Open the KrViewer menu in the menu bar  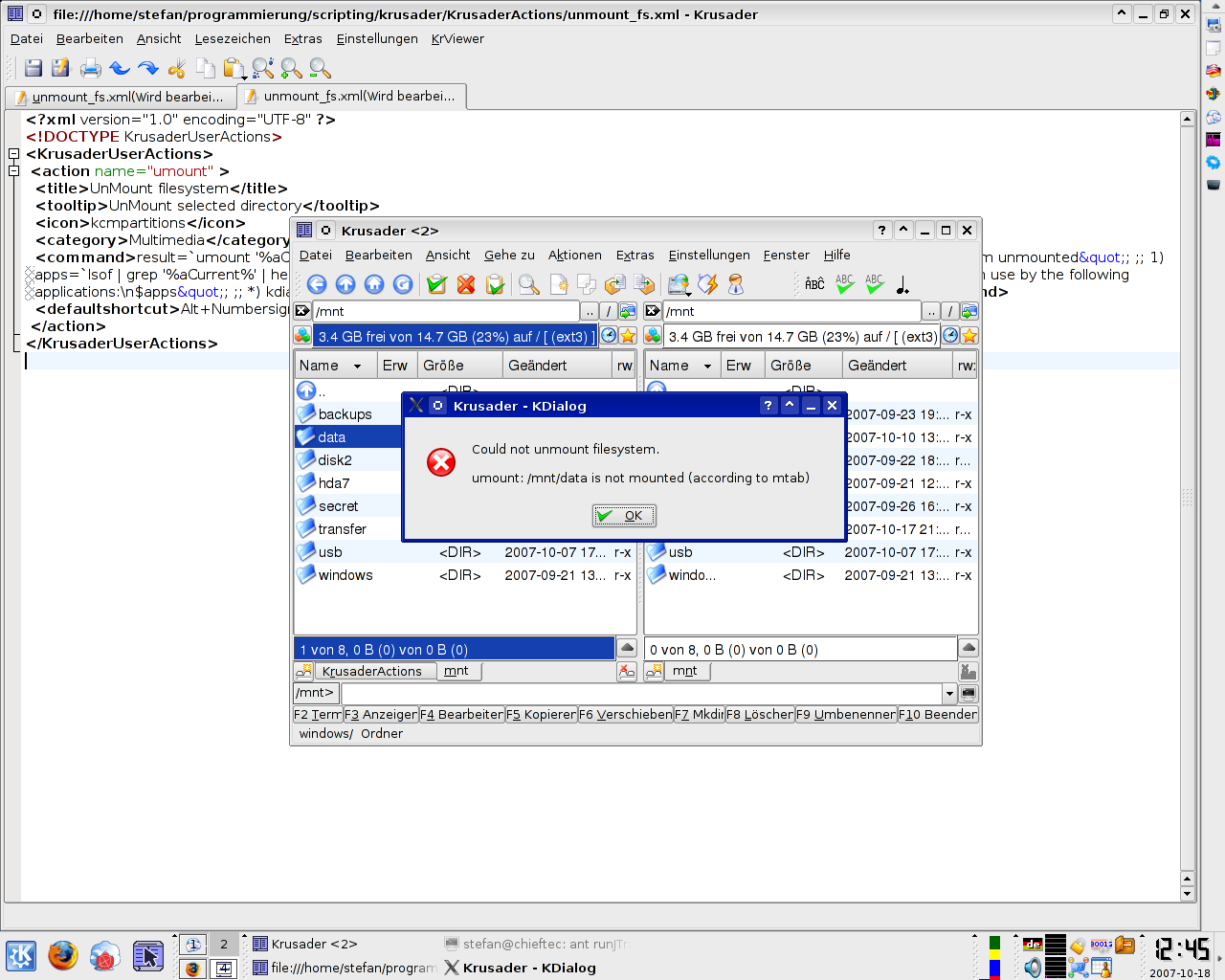457,39
